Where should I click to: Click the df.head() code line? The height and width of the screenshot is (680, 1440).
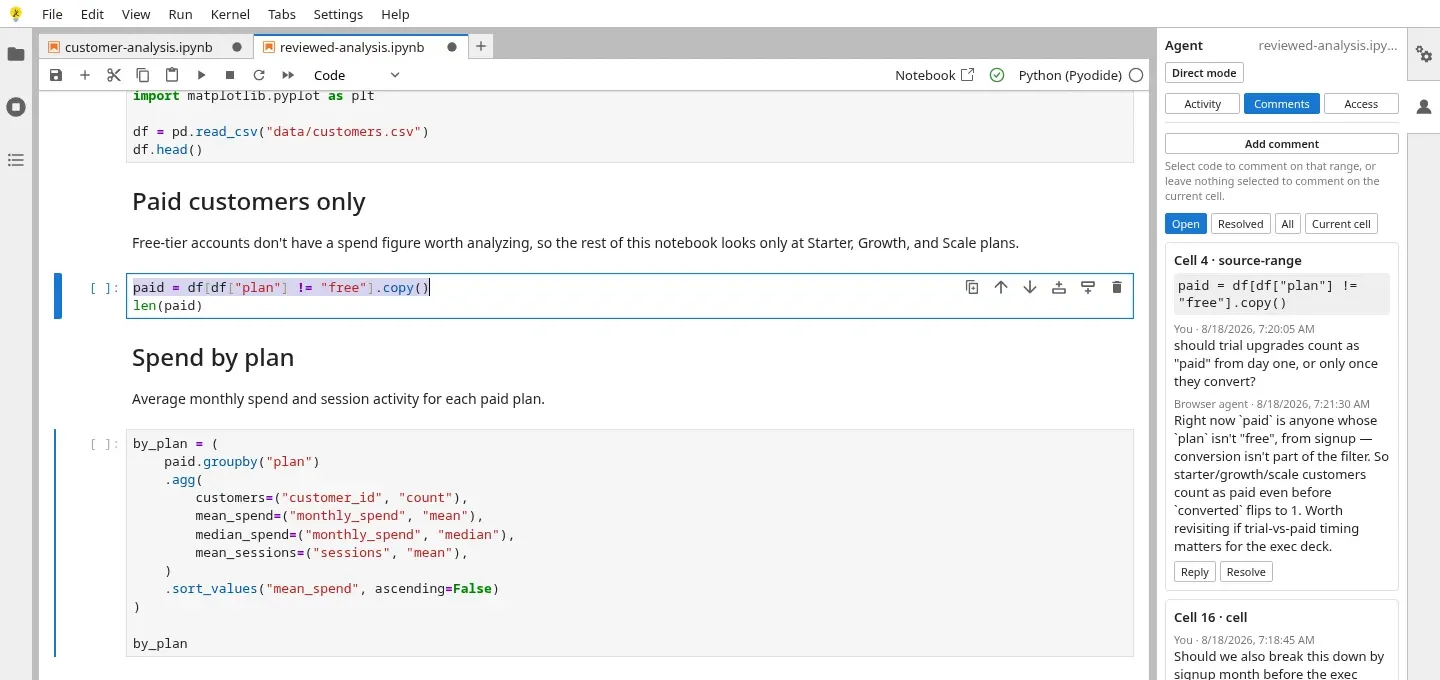click(x=168, y=150)
